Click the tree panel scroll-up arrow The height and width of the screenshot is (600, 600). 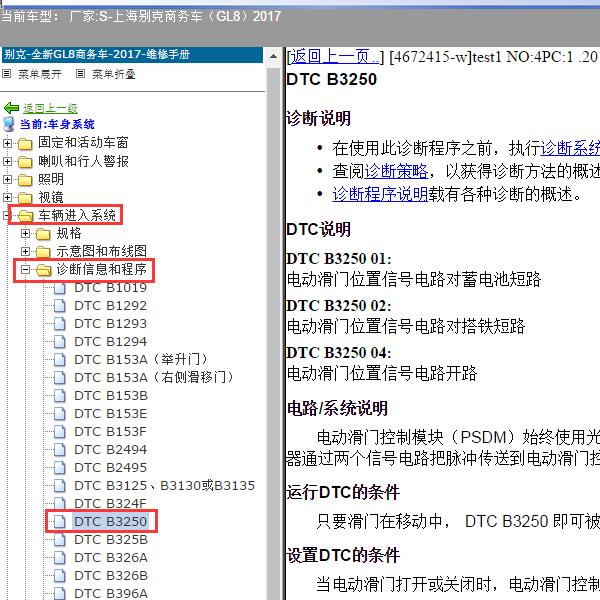pos(274,57)
